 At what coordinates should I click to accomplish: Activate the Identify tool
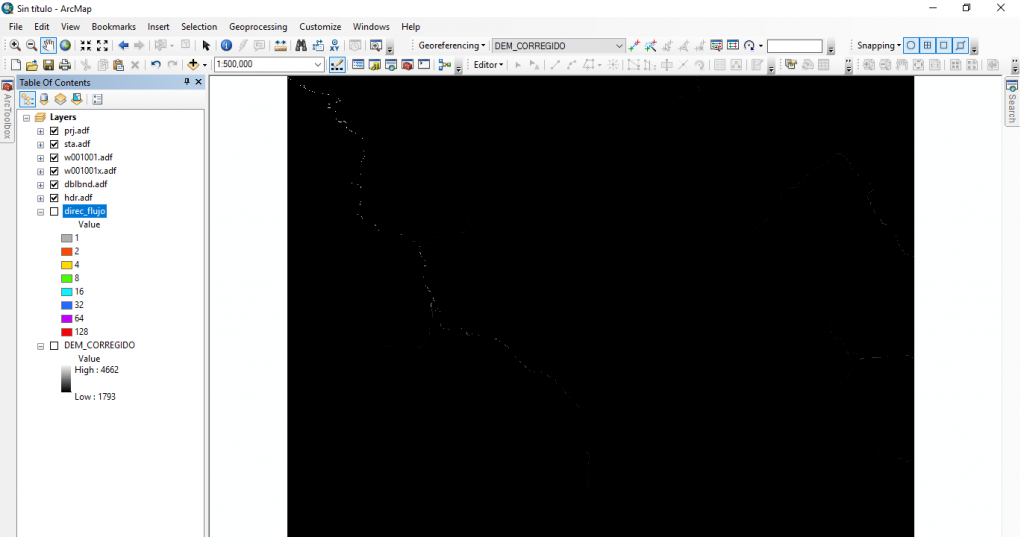(226, 46)
